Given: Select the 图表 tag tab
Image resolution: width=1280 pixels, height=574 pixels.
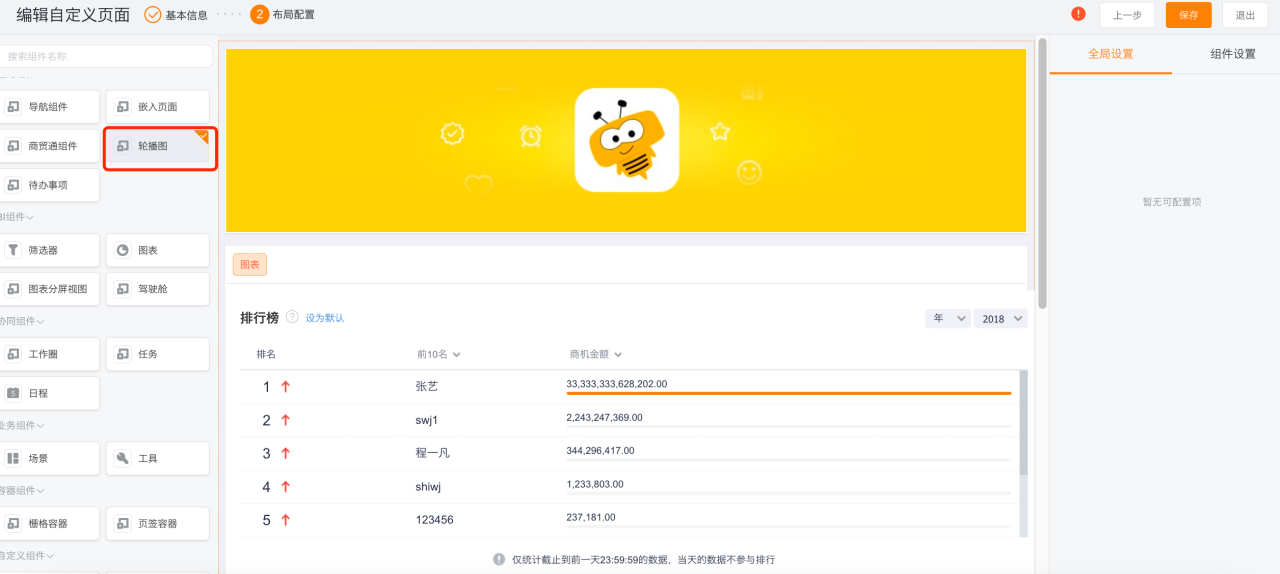Looking at the screenshot, I should (x=250, y=265).
